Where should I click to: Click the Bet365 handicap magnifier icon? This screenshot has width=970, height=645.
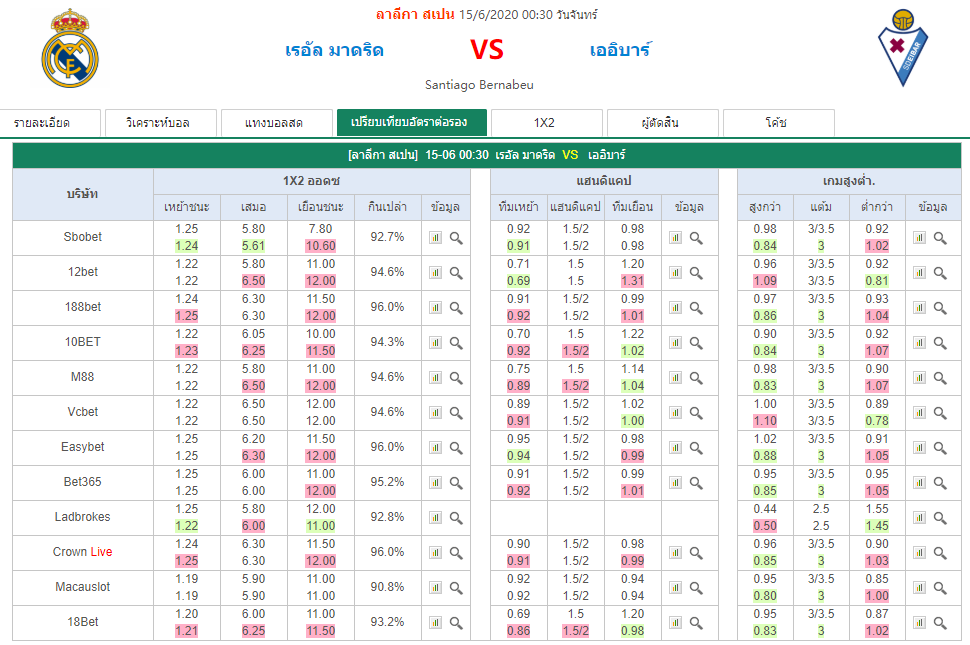pos(696,482)
